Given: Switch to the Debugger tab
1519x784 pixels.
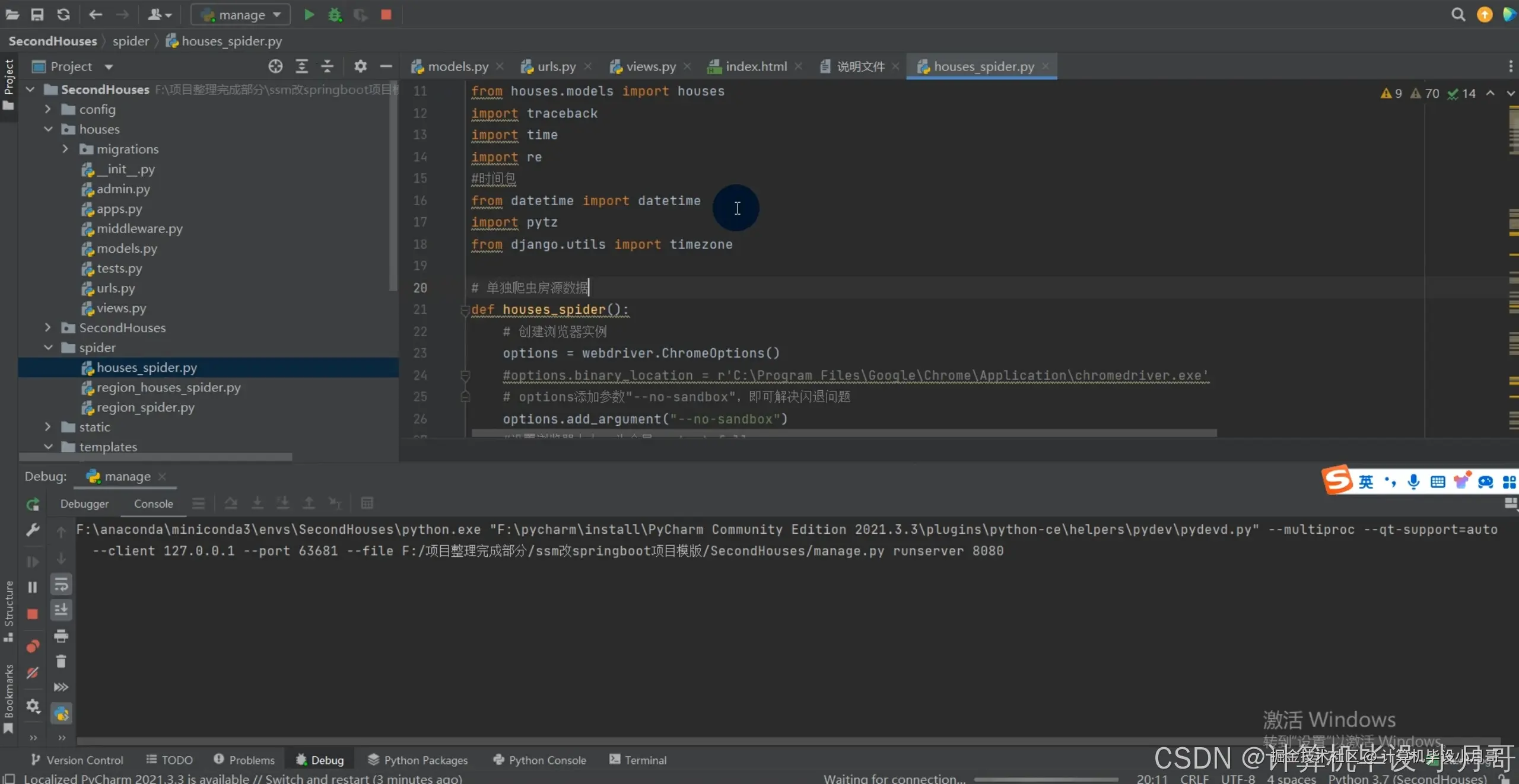Looking at the screenshot, I should click(84, 503).
